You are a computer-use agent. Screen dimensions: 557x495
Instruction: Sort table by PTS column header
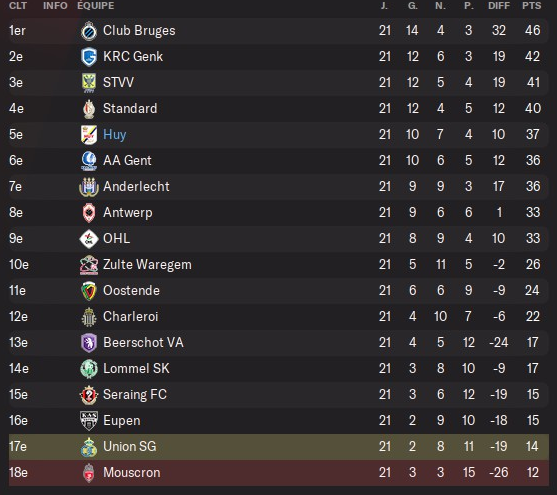coord(531,6)
